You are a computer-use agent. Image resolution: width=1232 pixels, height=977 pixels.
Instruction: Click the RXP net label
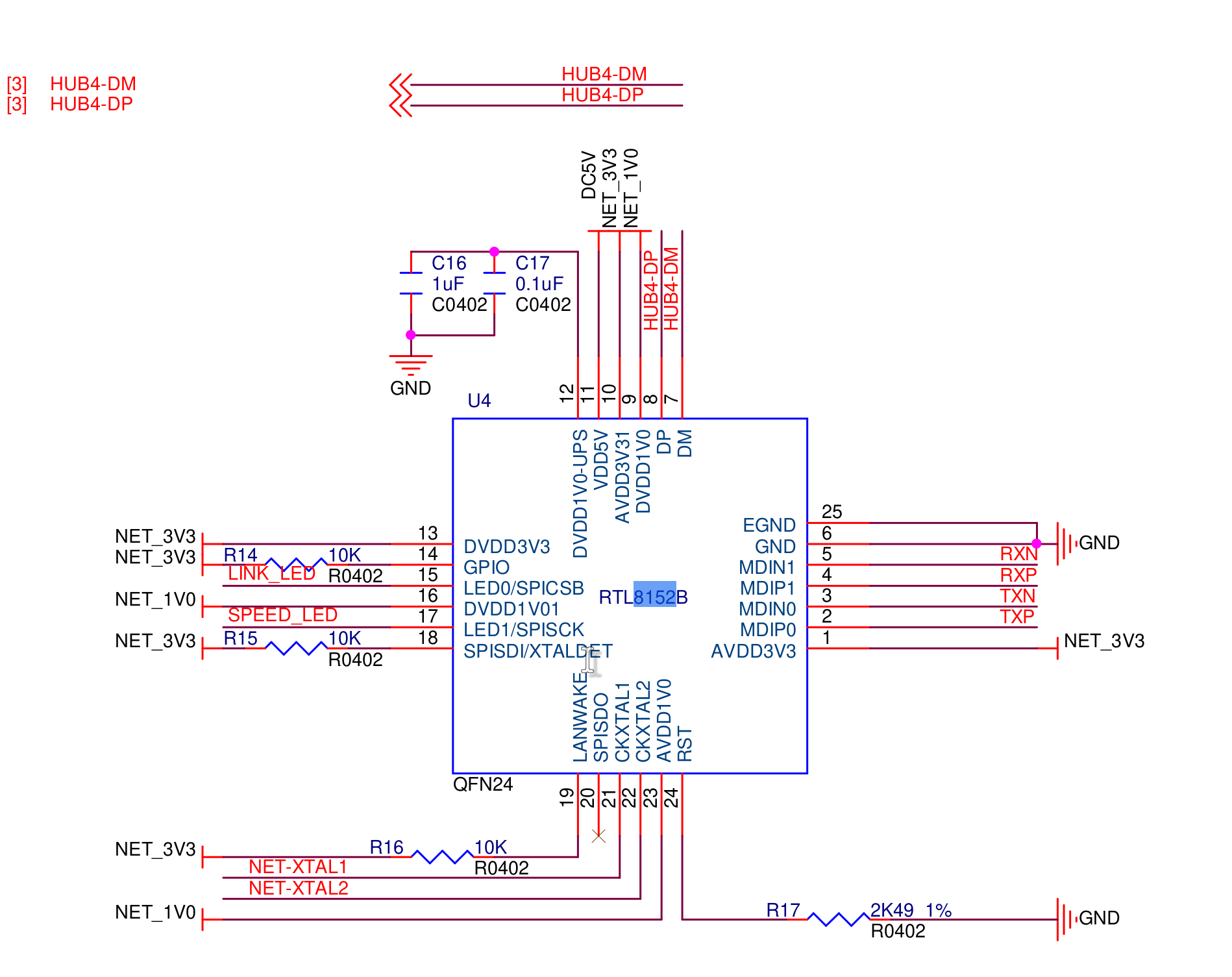pos(1018,575)
